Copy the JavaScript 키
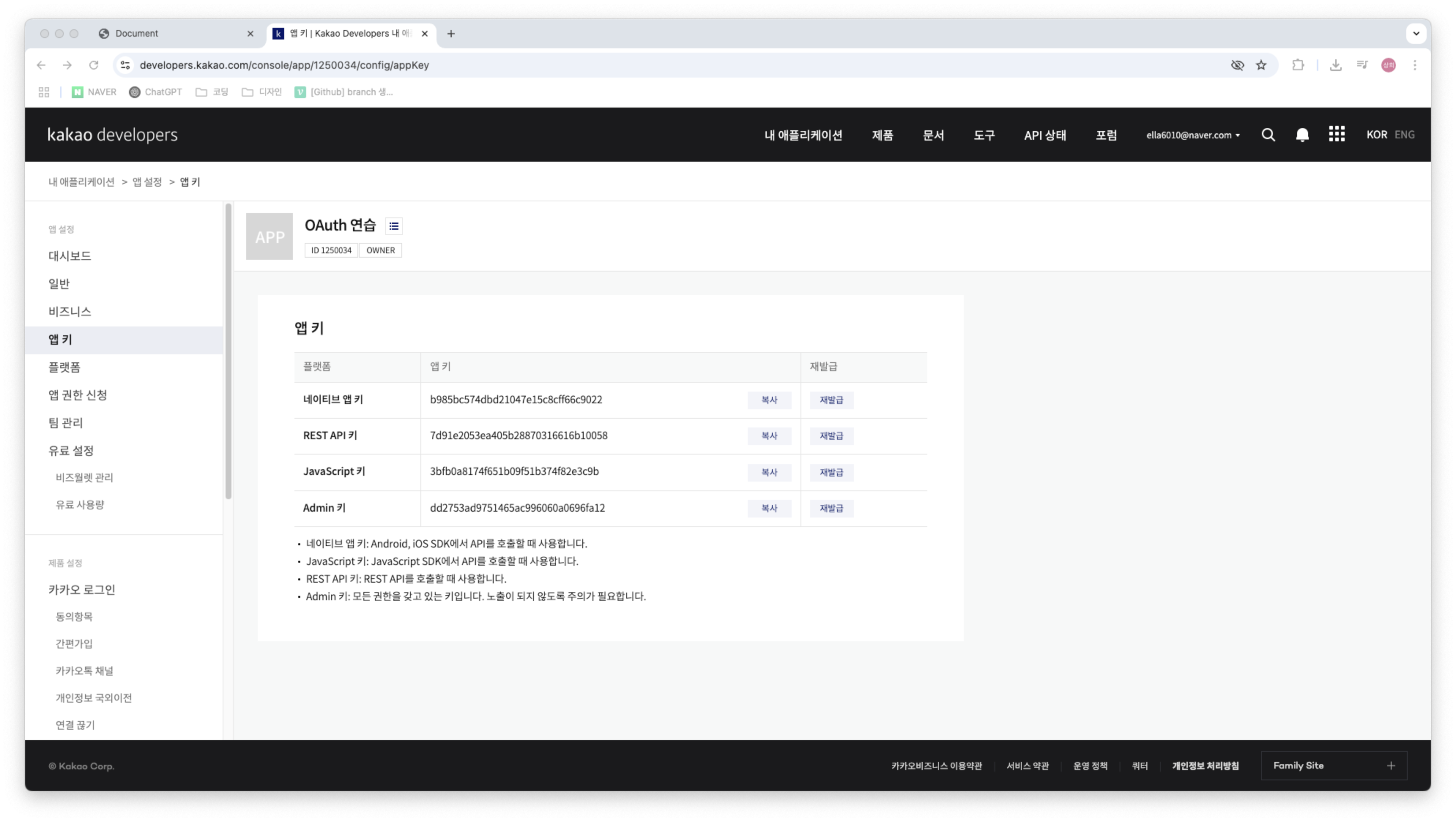The height and width of the screenshot is (822, 1456). pos(769,472)
